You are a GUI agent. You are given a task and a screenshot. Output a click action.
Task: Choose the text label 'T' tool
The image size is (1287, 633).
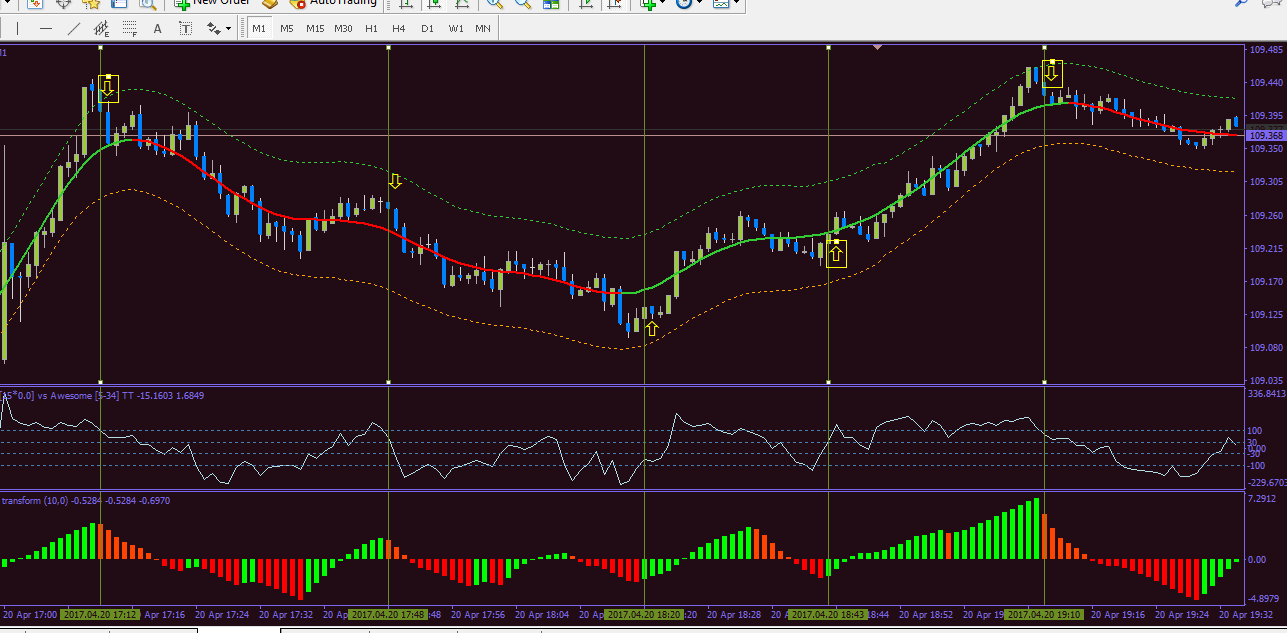185,28
